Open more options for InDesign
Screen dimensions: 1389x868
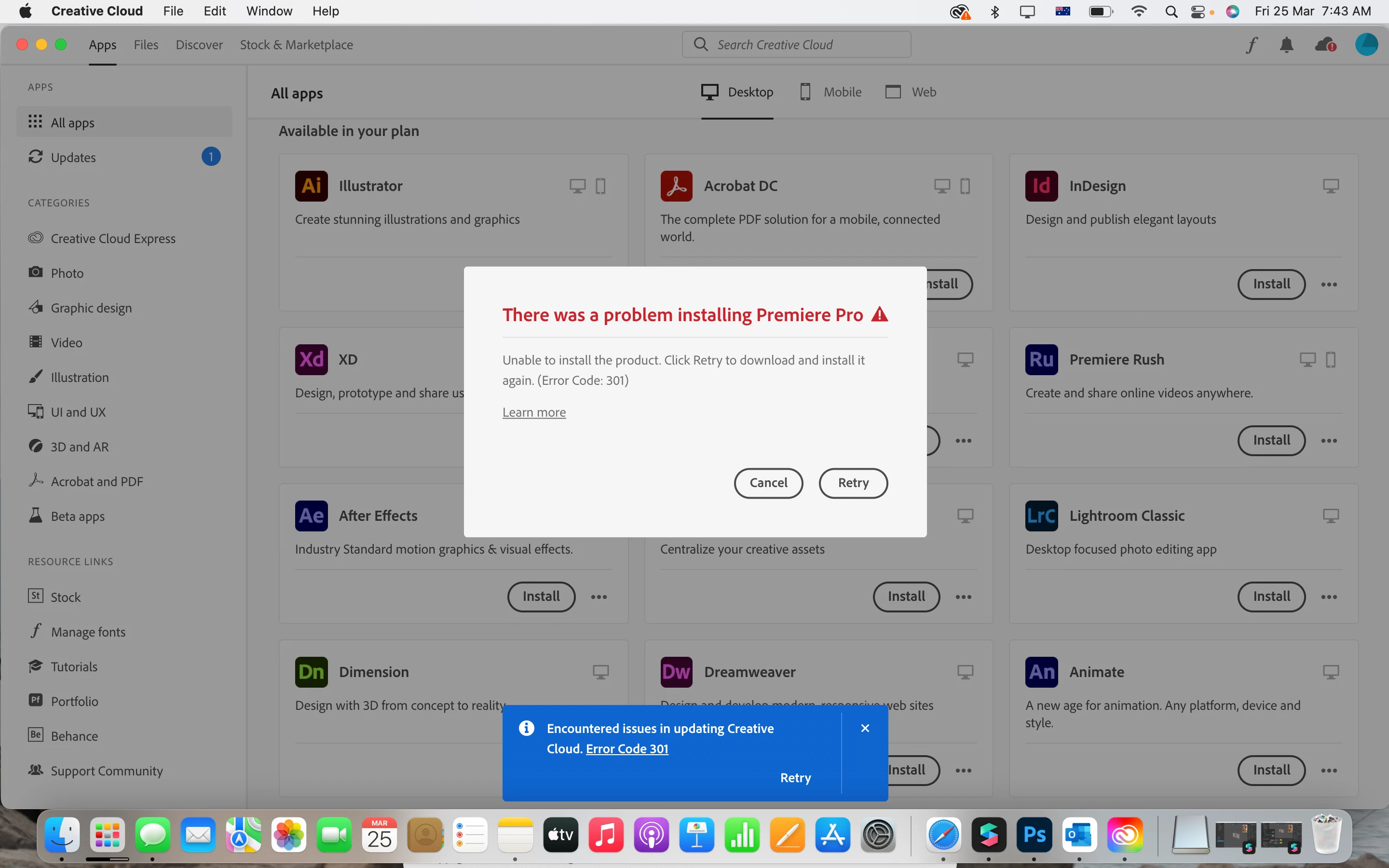[x=1329, y=284]
